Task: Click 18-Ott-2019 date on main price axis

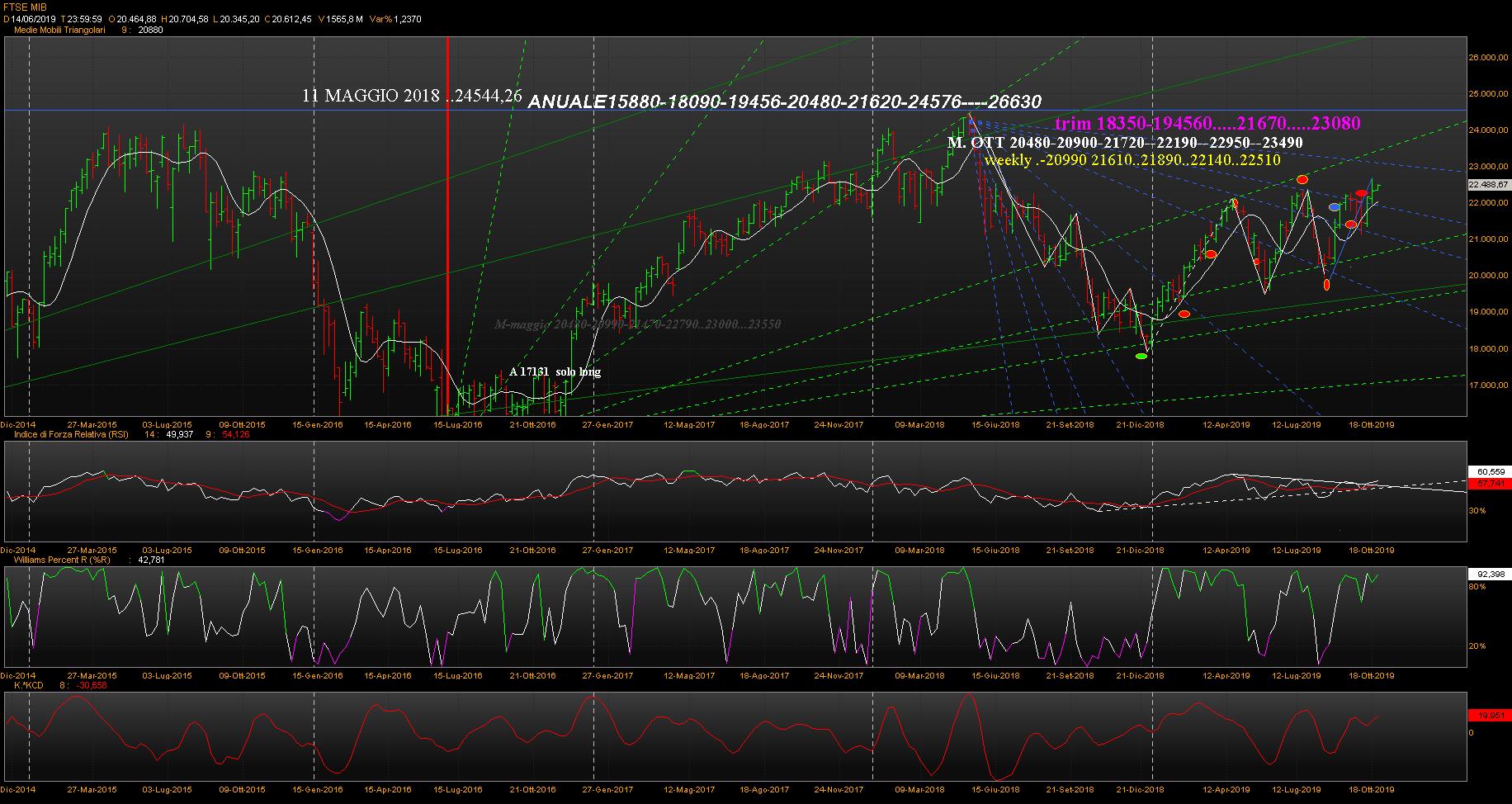Action: click(1370, 425)
